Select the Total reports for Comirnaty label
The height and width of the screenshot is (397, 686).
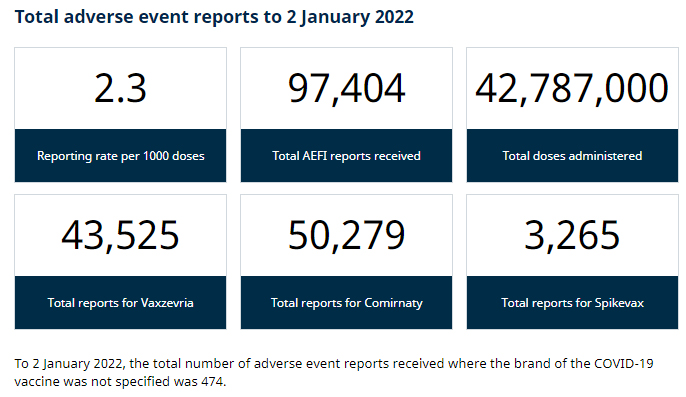pos(346,303)
